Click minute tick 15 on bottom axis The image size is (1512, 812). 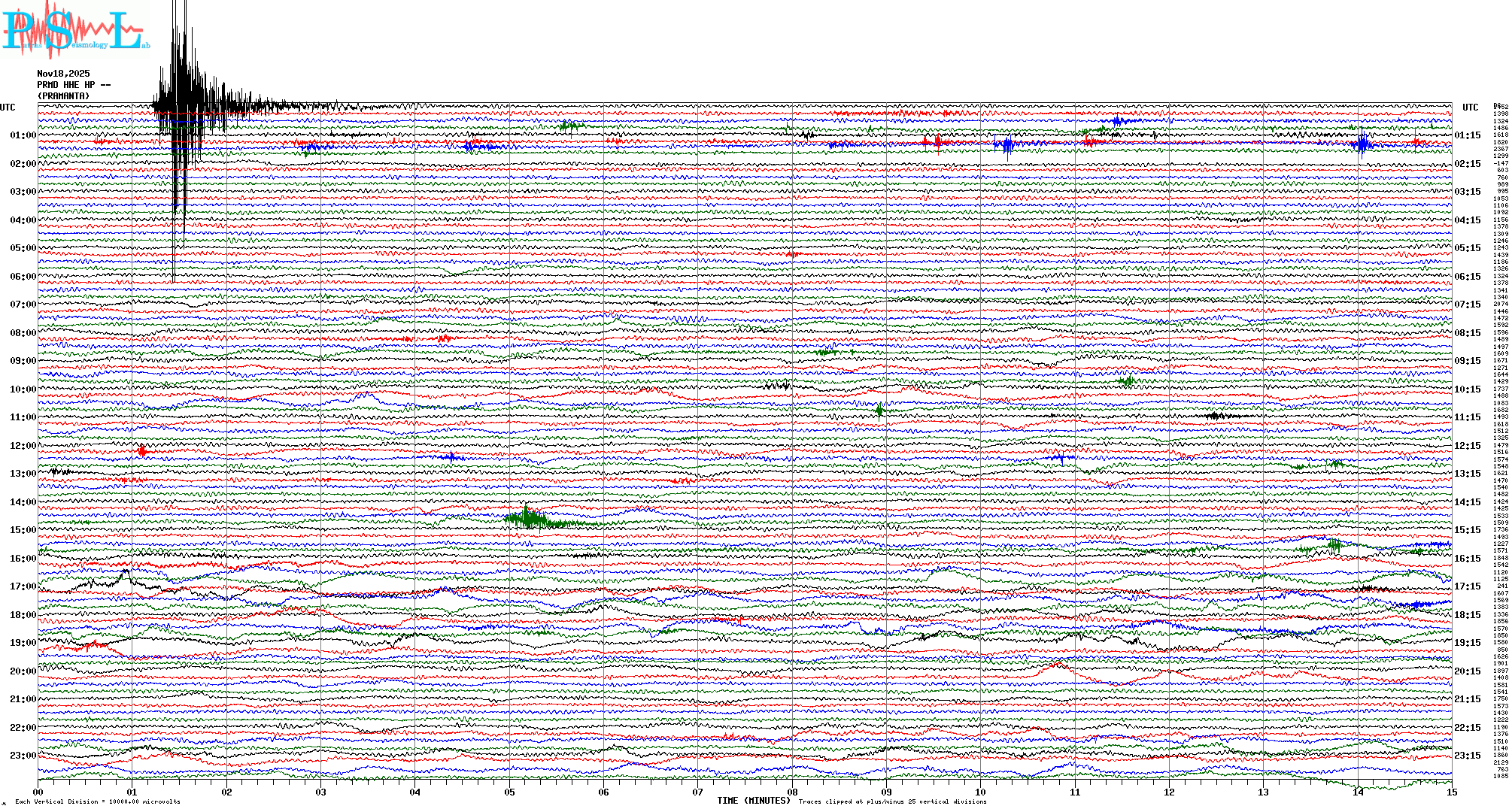click(x=1451, y=792)
